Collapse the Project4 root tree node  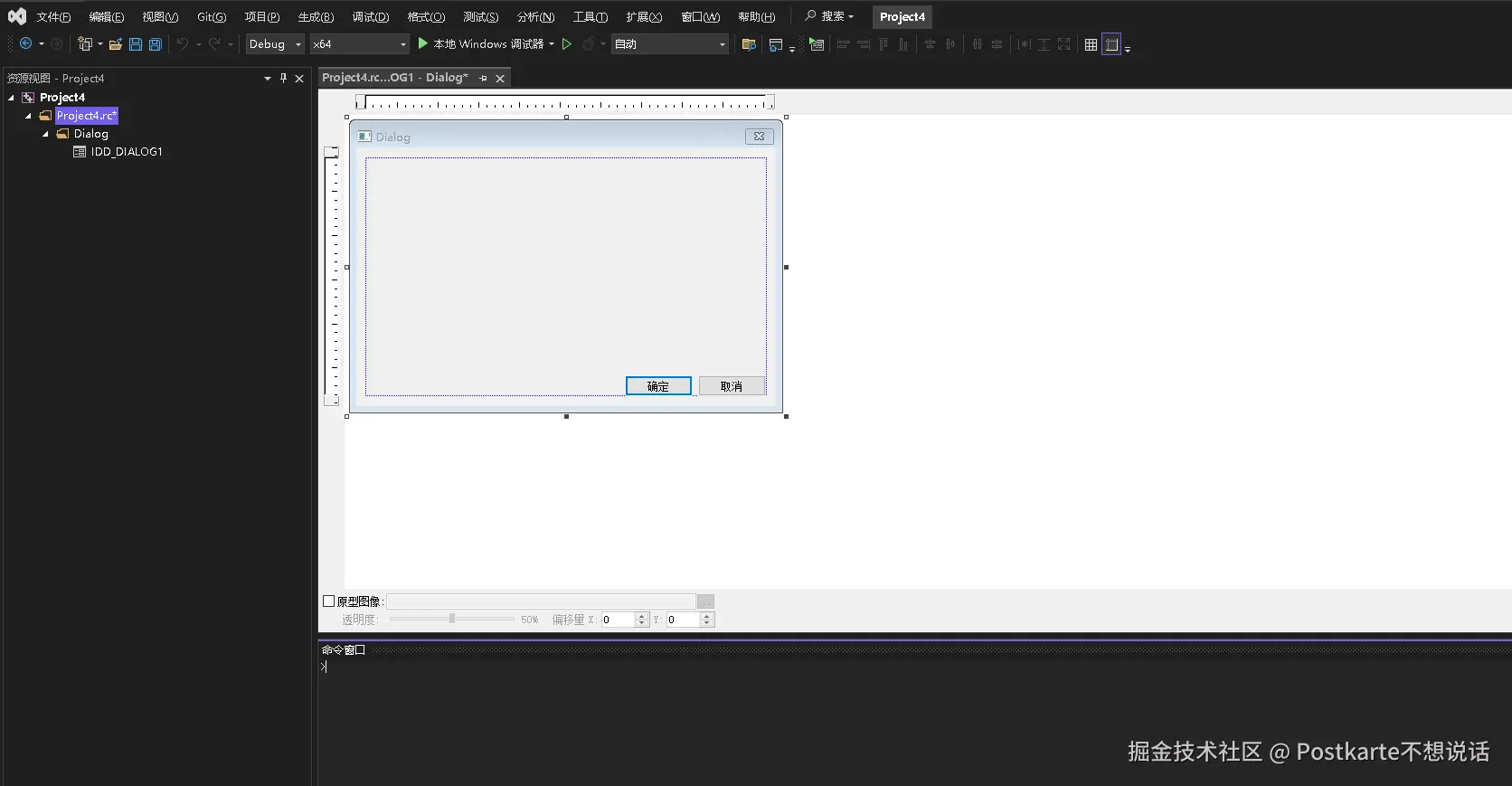pyautogui.click(x=11, y=98)
